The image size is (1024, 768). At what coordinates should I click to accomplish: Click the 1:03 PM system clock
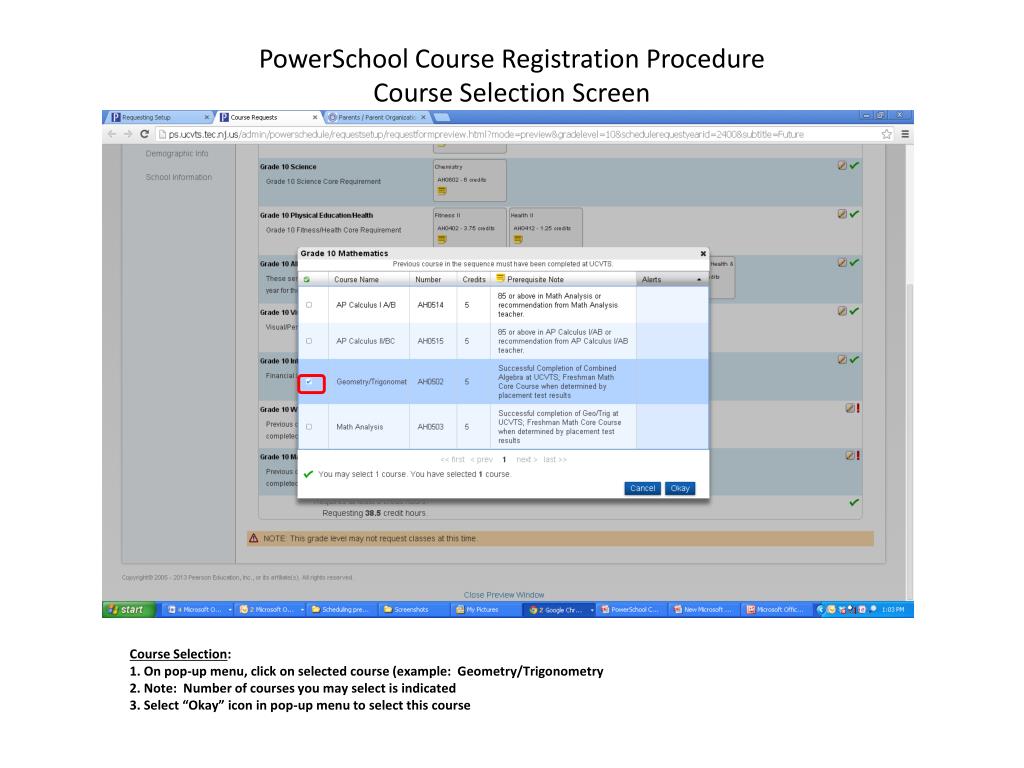(893, 609)
